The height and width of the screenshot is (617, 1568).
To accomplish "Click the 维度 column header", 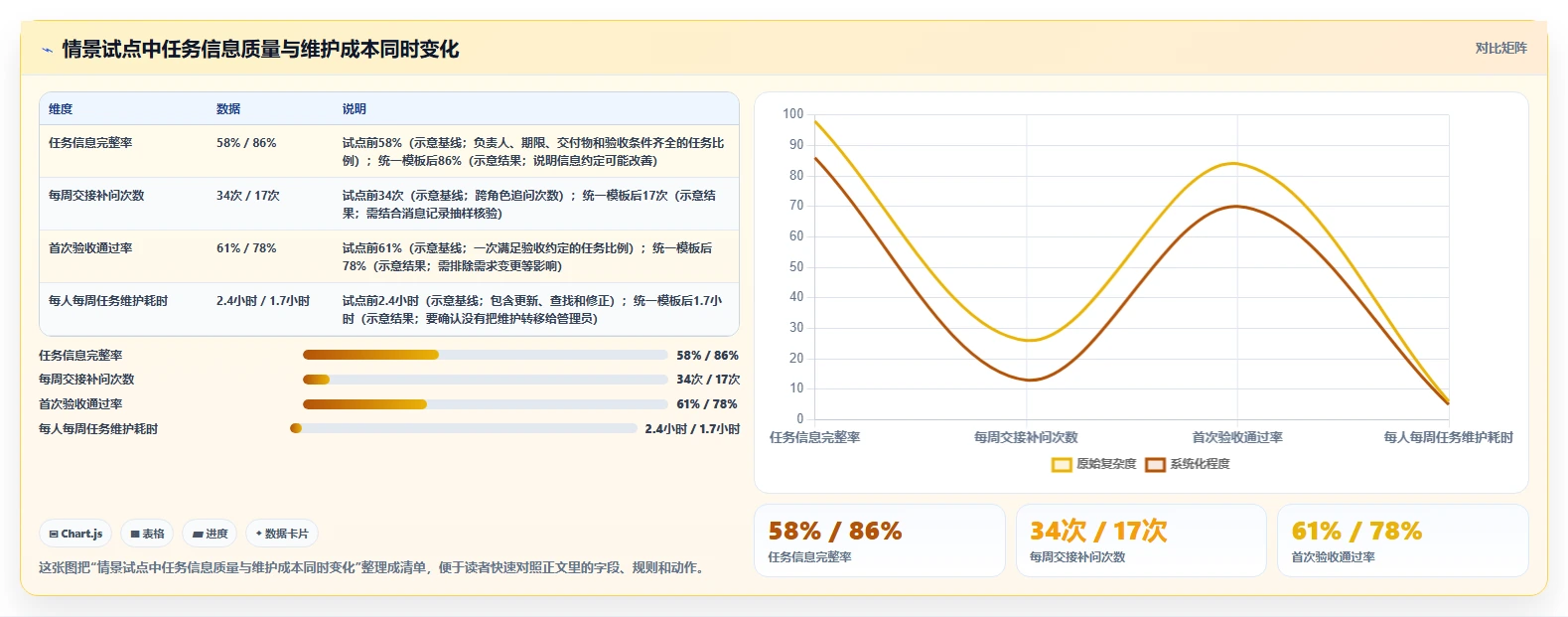I will (61, 109).
